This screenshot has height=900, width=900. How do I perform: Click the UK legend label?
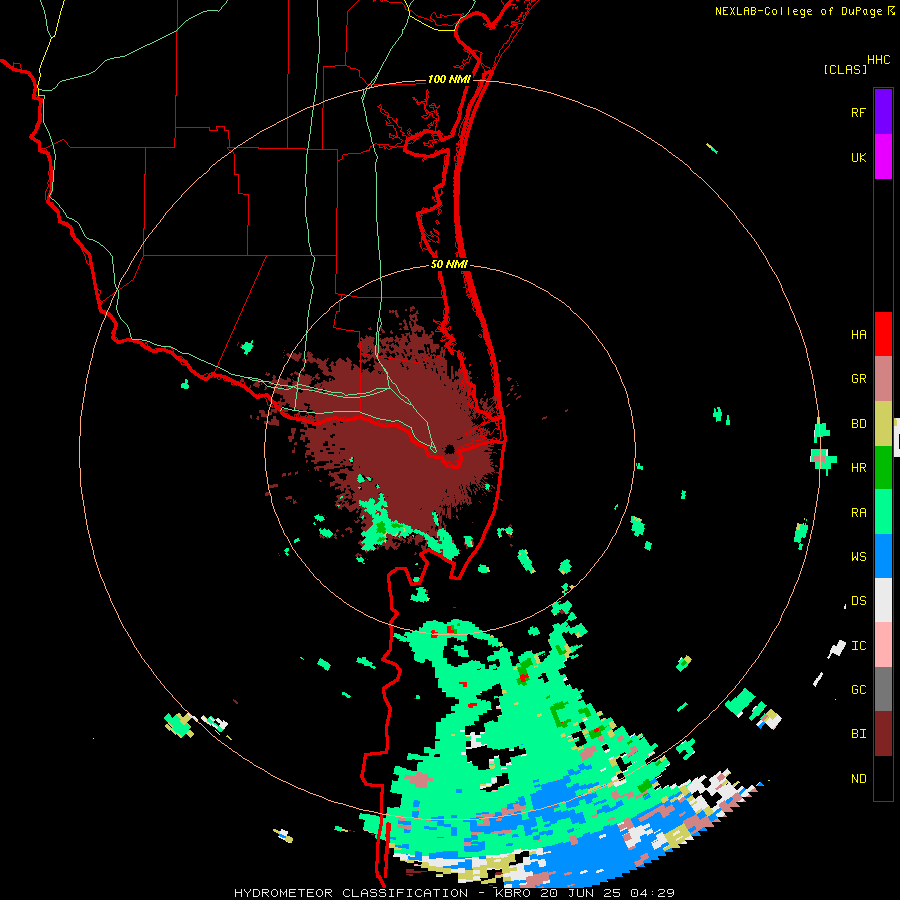pyautogui.click(x=858, y=157)
